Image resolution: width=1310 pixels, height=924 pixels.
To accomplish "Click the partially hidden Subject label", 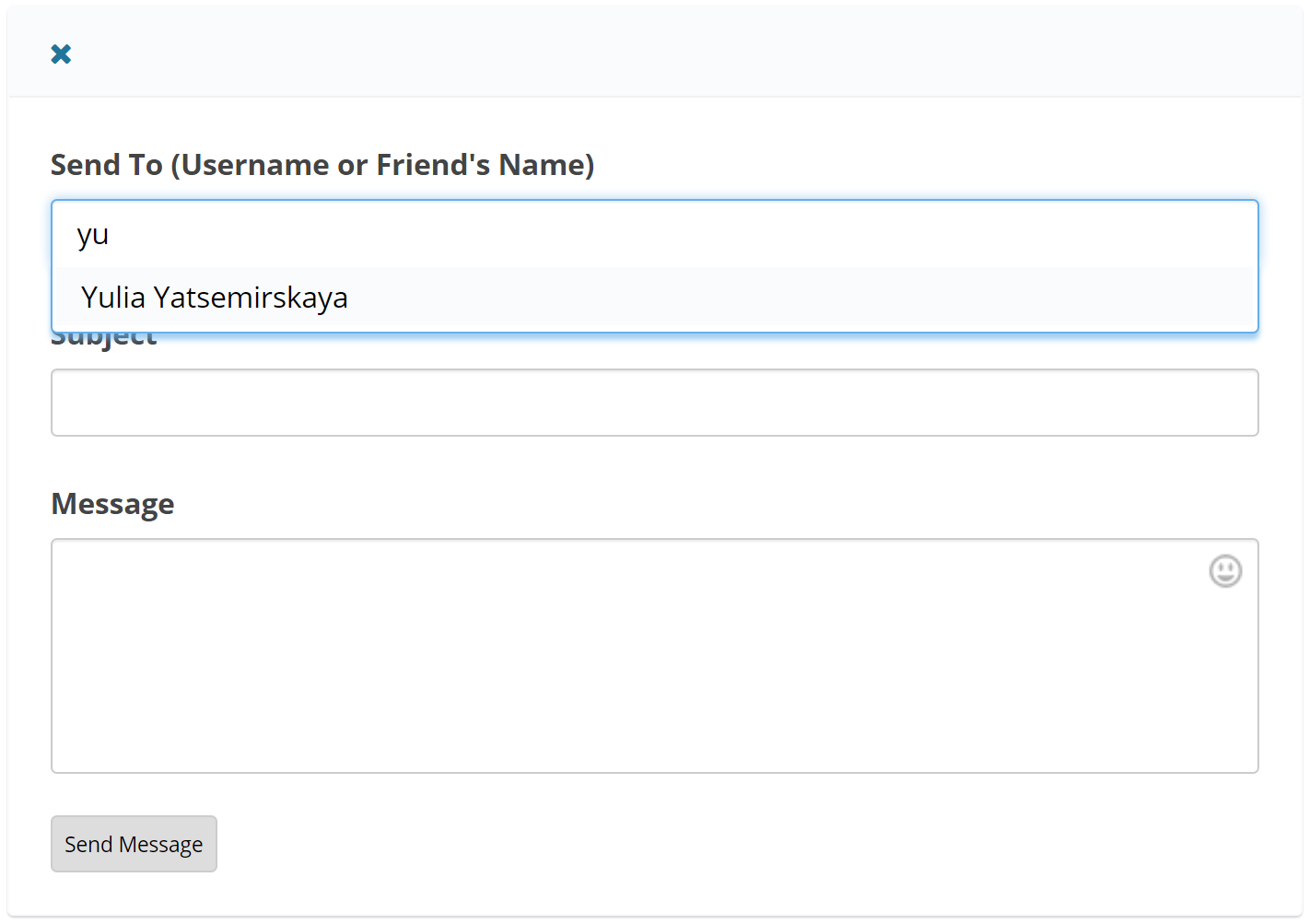I will [x=104, y=340].
